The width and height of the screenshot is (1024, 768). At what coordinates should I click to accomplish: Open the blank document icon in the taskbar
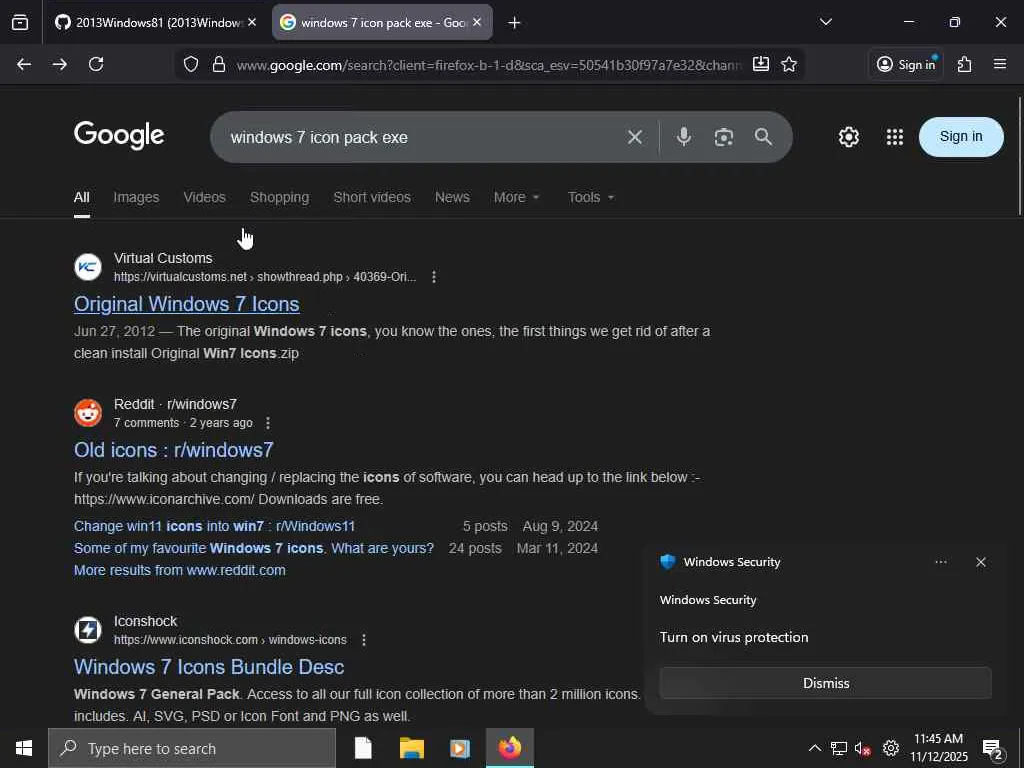click(x=363, y=748)
